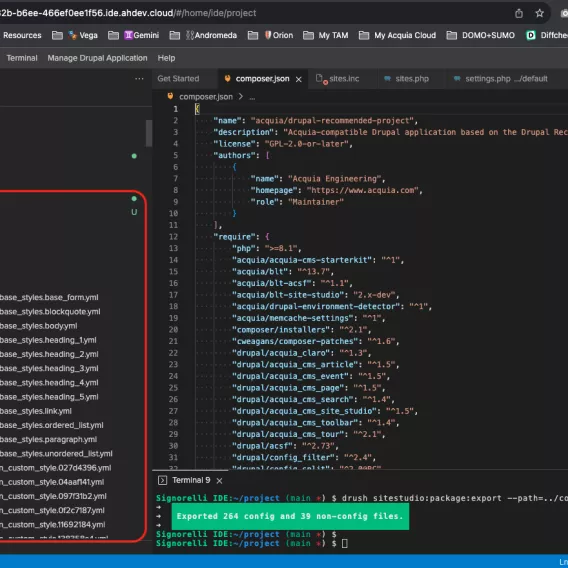Click the Exported 264 config success message
Screen dimensions: 568x568
tap(290, 517)
